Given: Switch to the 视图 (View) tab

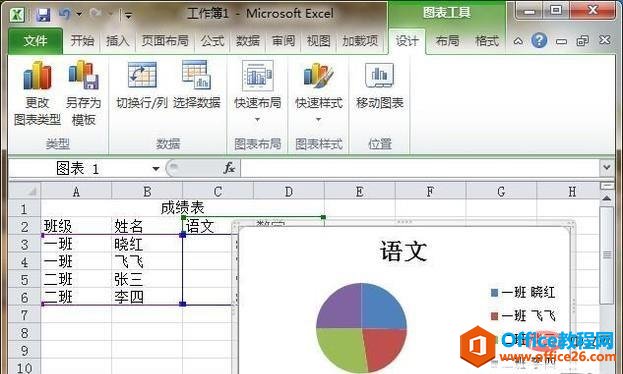Looking at the screenshot, I should point(319,41).
